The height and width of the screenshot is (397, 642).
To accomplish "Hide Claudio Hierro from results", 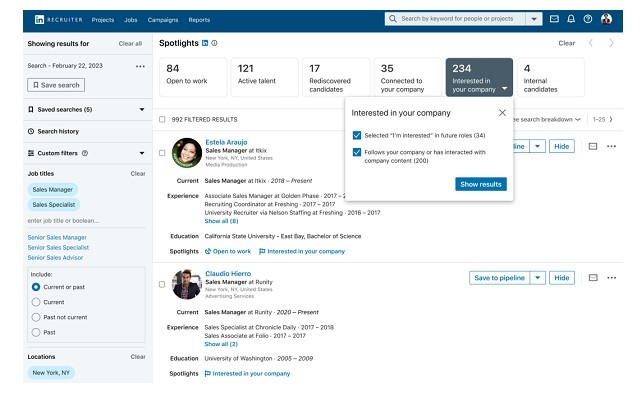I will click(561, 278).
